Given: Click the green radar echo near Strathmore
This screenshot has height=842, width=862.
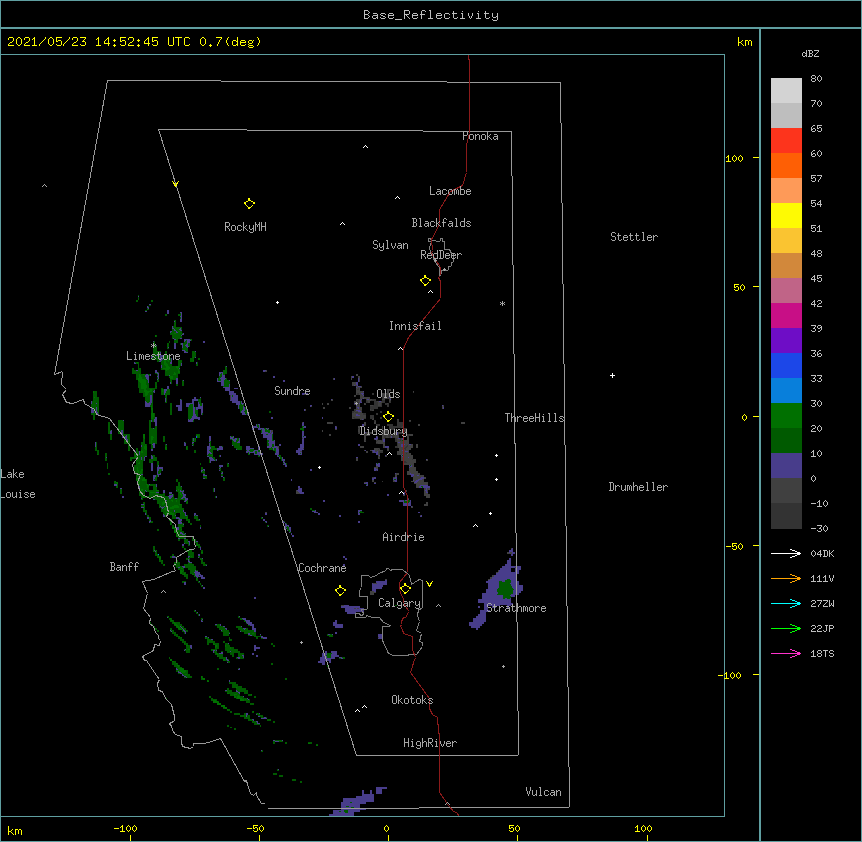Looking at the screenshot, I should click(505, 589).
